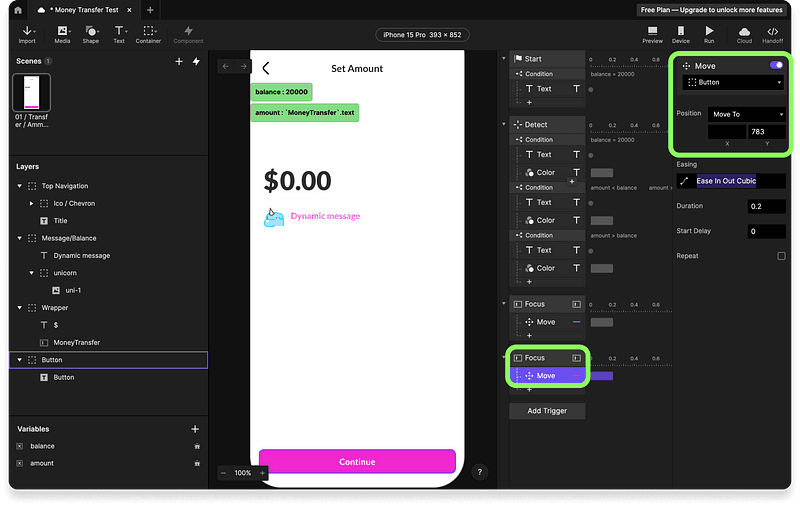This screenshot has width=800, height=507.
Task: Select Ease In Out Cubic easing
Action: tap(726, 181)
